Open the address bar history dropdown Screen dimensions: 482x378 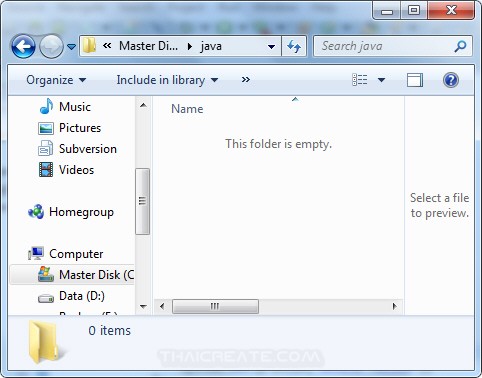[x=272, y=47]
